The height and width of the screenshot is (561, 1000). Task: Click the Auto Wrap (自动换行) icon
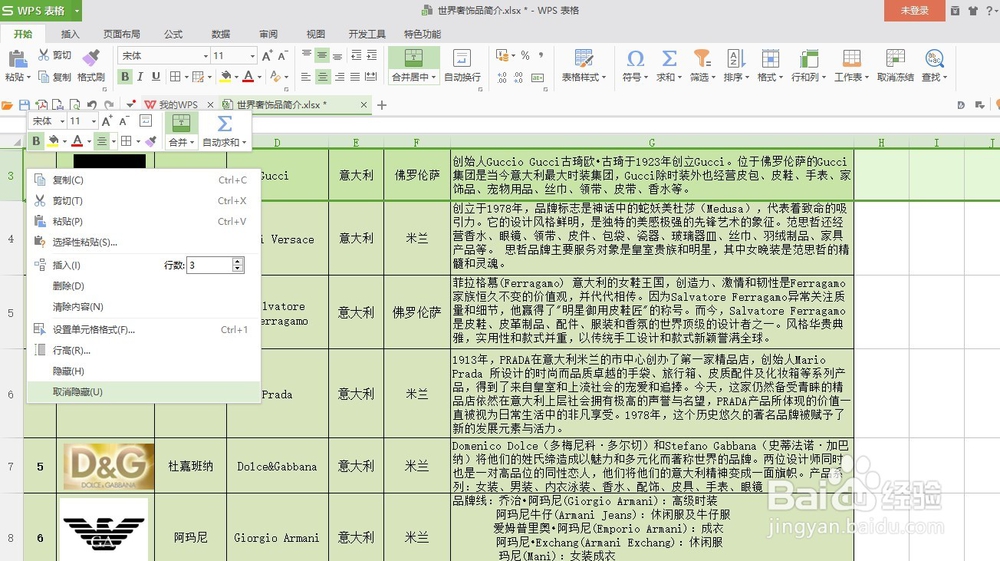(x=462, y=58)
